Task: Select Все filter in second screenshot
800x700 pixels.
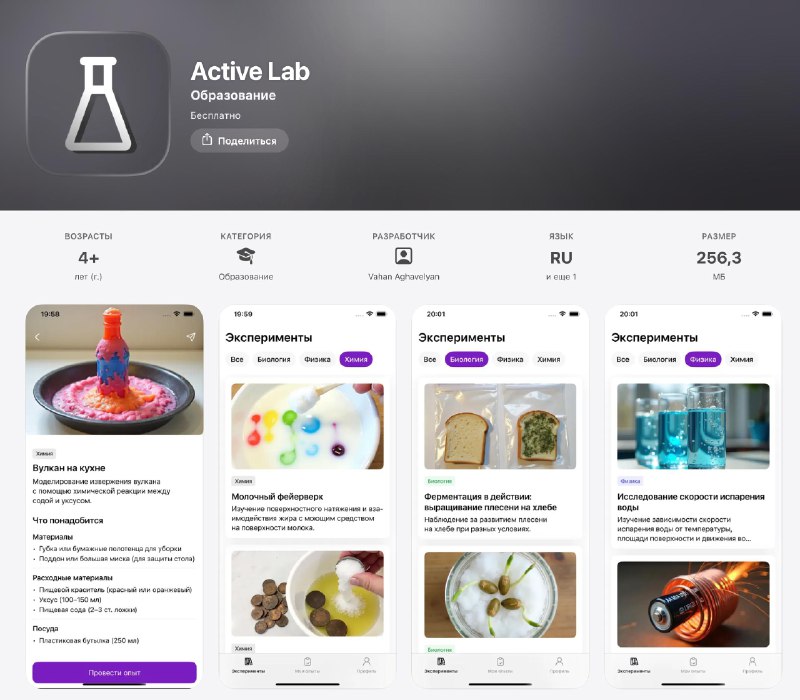Action: point(237,359)
